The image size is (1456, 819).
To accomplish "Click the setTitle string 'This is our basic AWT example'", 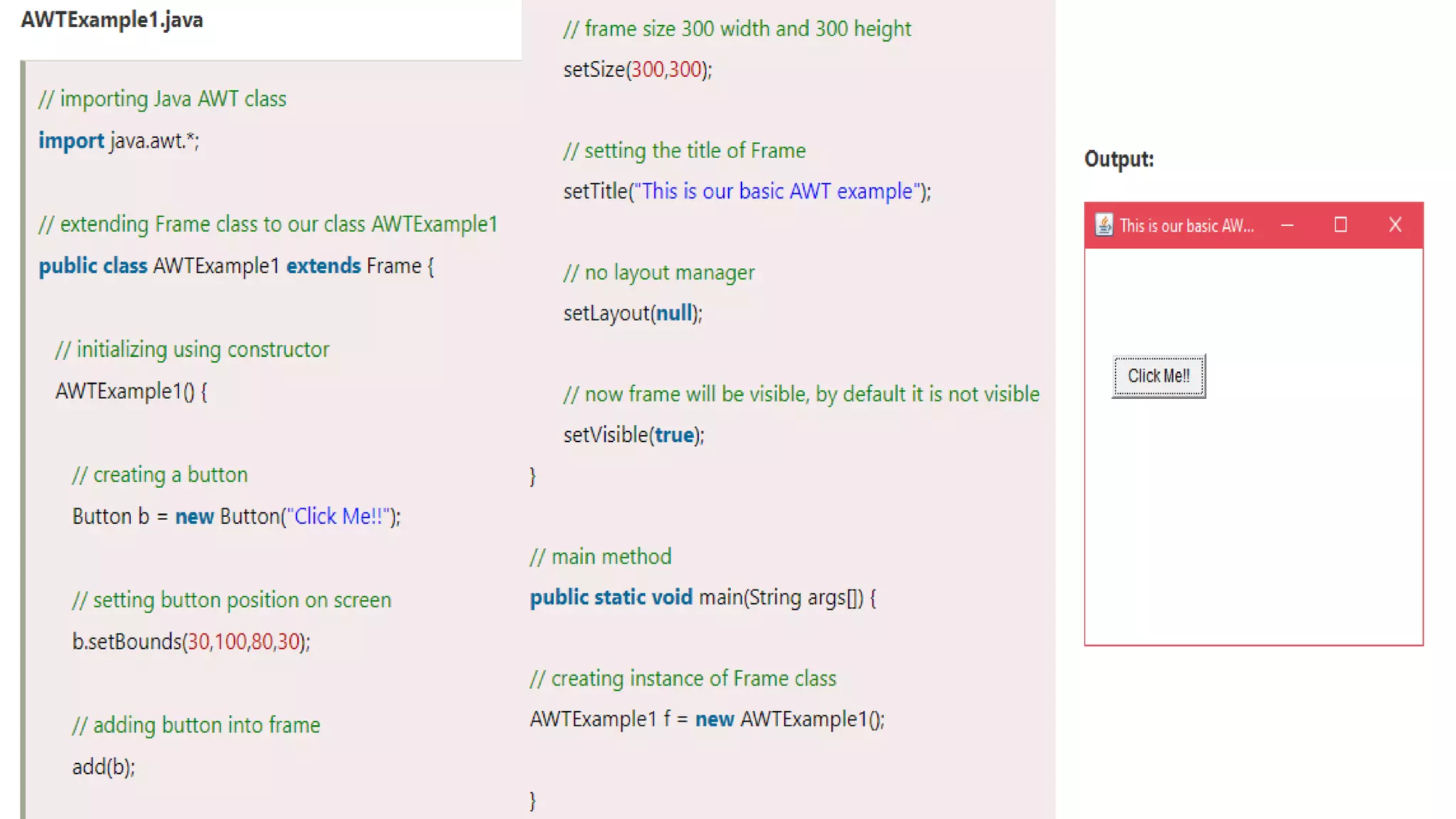I will coord(776,191).
